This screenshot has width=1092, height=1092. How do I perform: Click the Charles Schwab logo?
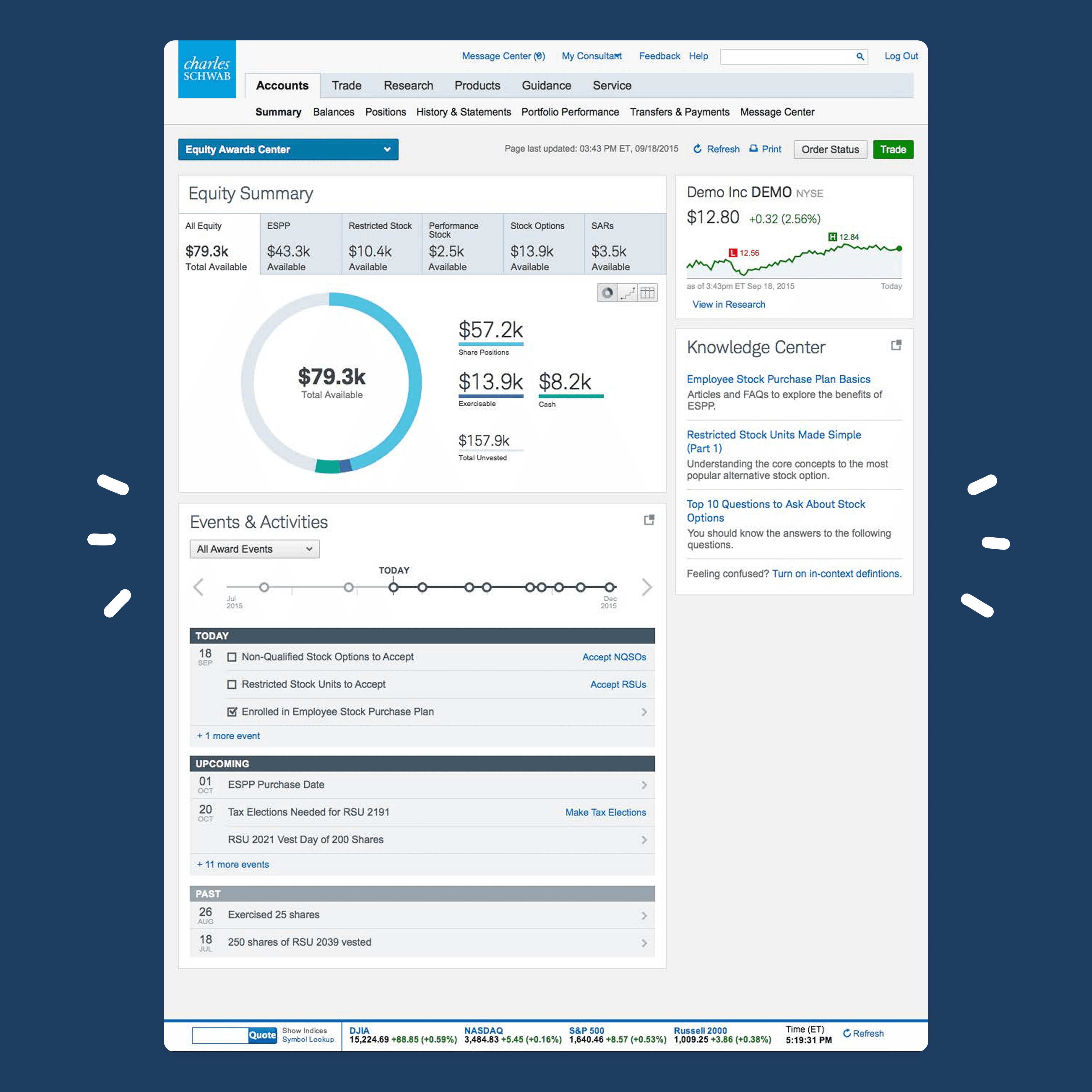tap(207, 70)
